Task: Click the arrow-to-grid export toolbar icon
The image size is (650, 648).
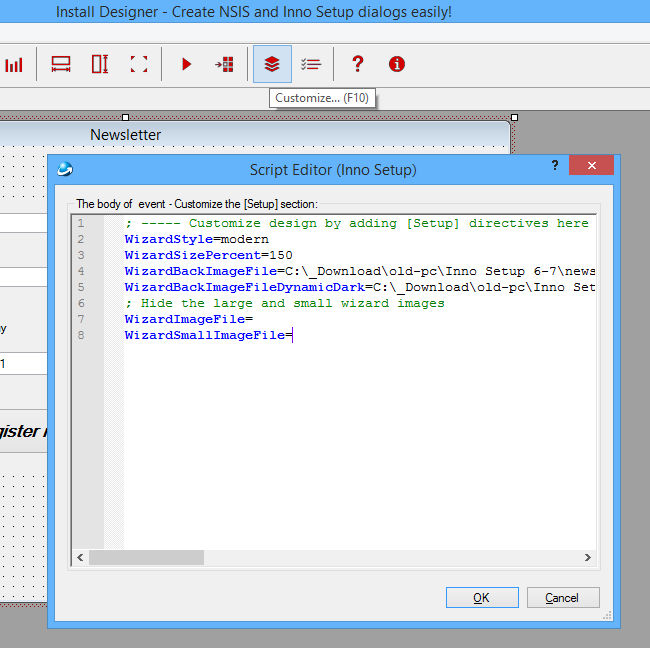Action: (x=224, y=64)
